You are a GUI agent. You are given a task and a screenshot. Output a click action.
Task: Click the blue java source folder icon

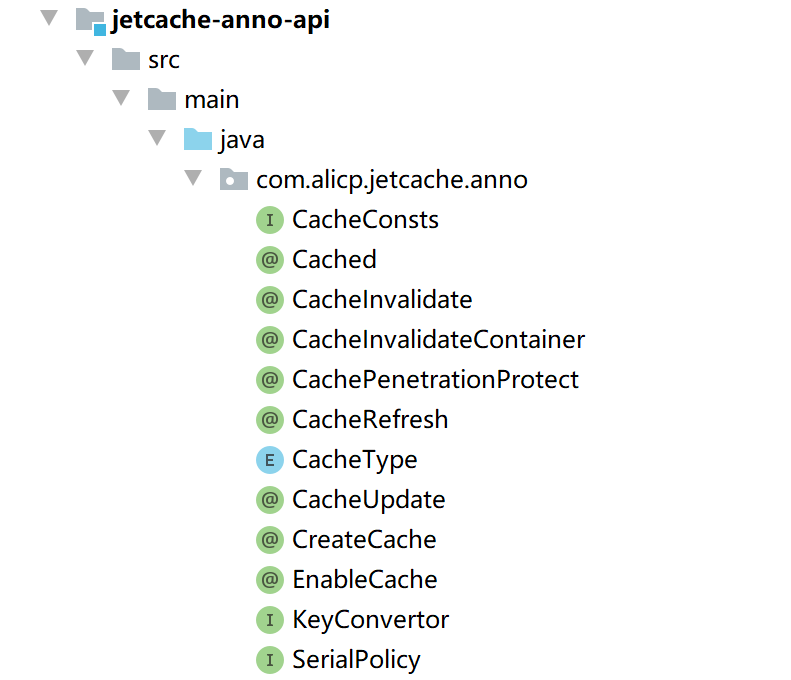pos(197,140)
